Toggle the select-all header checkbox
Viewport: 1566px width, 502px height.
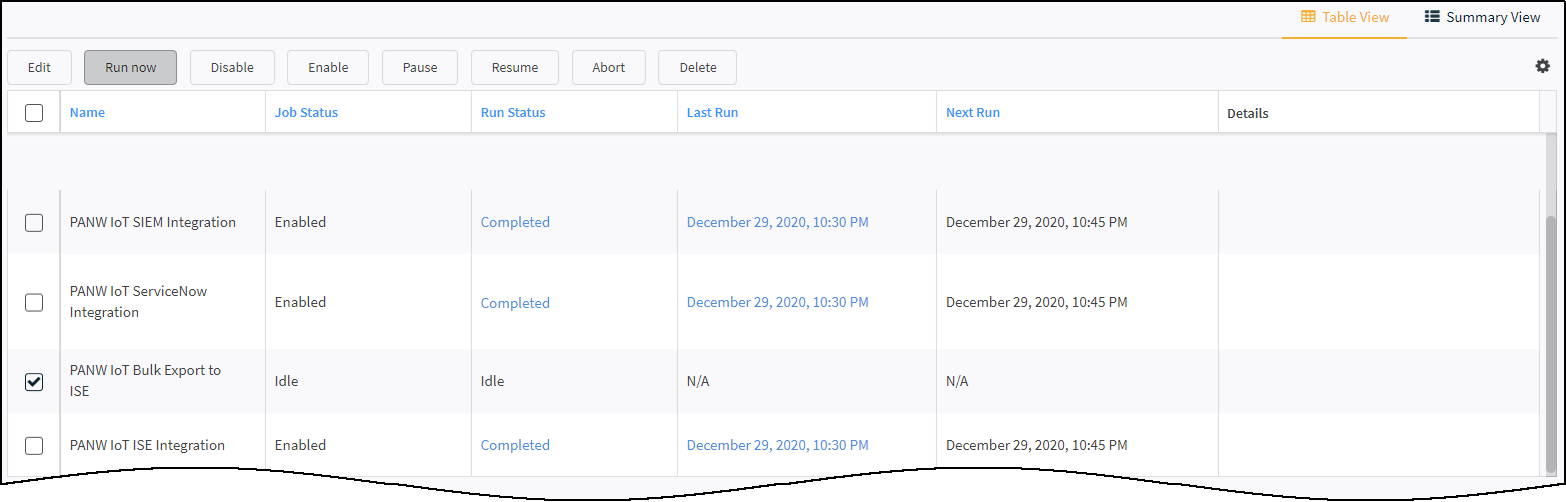click(x=34, y=113)
